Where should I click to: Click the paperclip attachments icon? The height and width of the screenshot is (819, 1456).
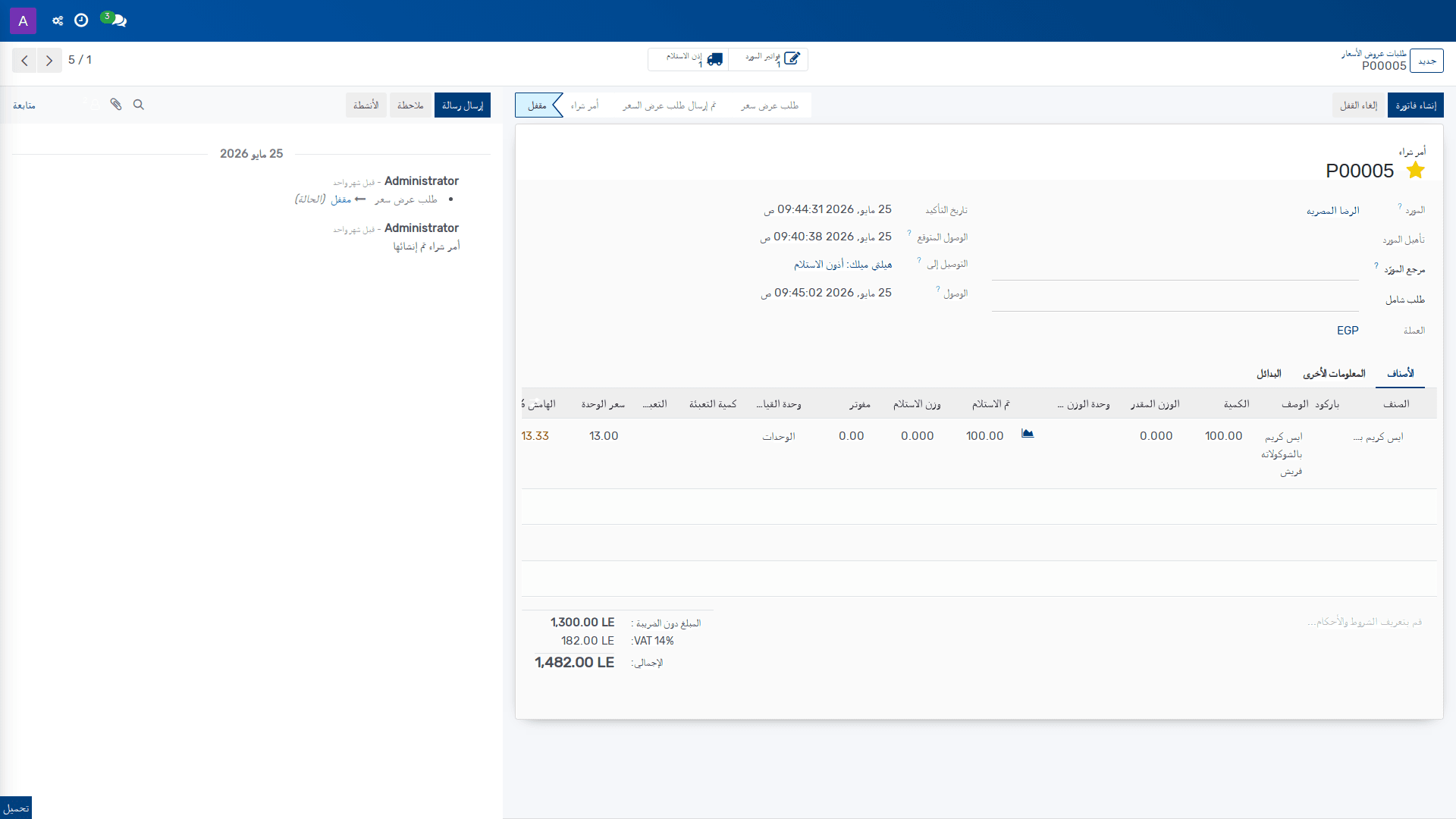click(x=116, y=105)
